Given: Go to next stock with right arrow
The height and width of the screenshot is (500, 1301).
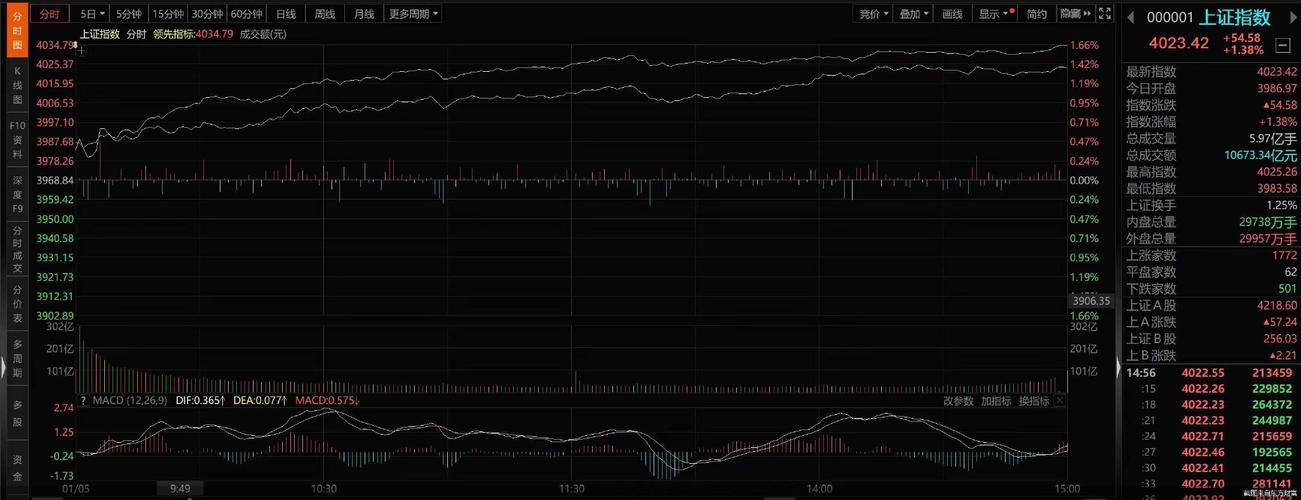Looking at the screenshot, I should [1290, 18].
